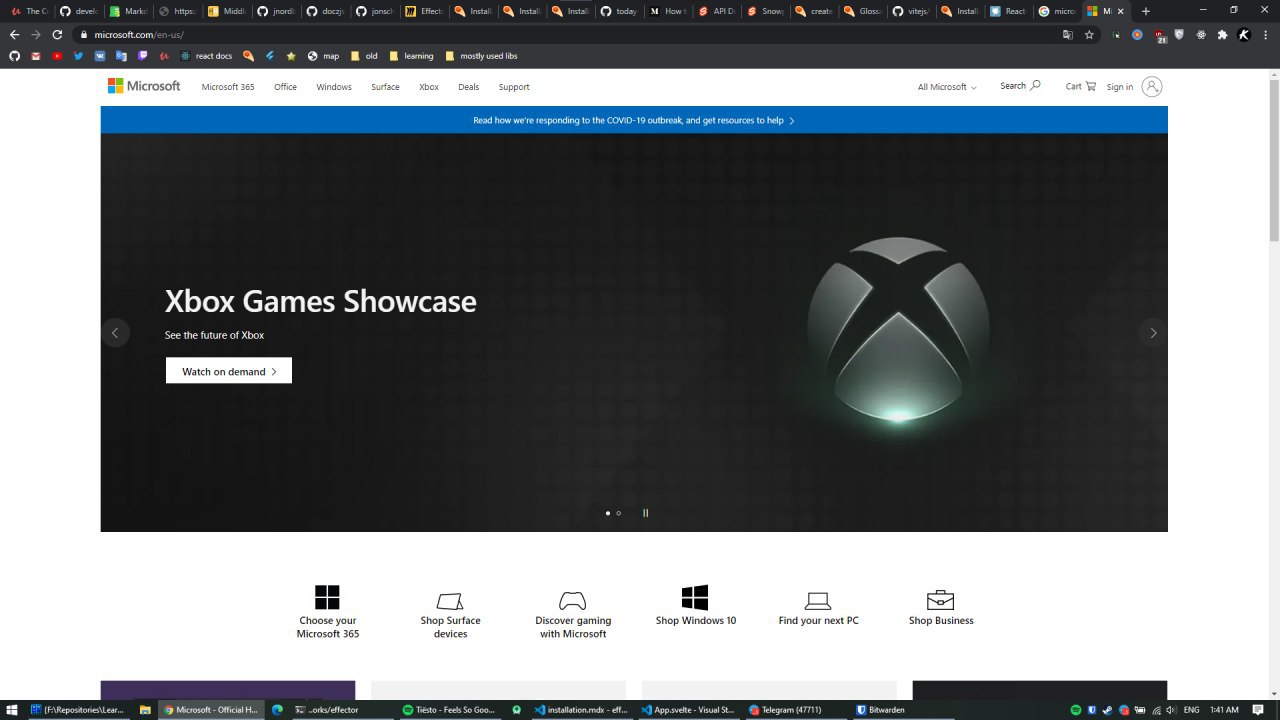Select the first carousel slide dot

pyautogui.click(x=608, y=513)
